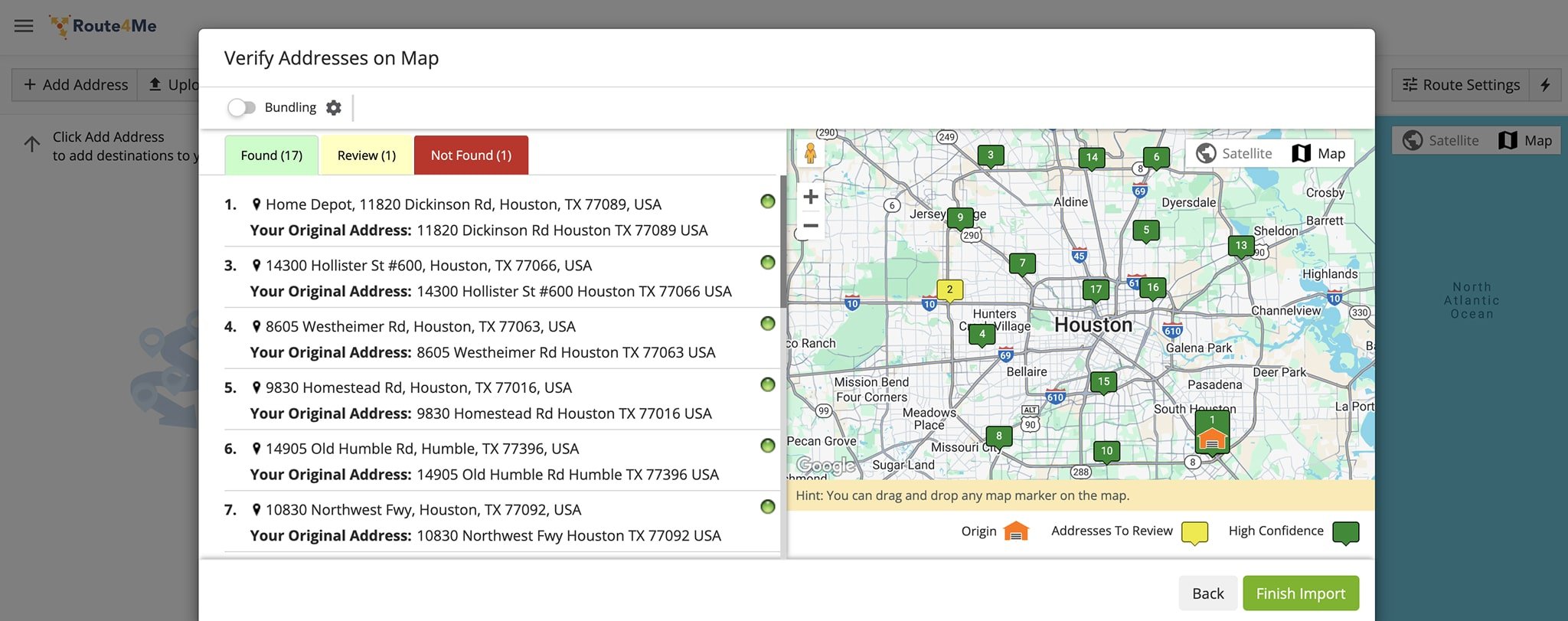1568x621 pixels.
Task: Select '8605 Westheimer Rd Houston TX 77063 USA' text
Action: click(566, 353)
